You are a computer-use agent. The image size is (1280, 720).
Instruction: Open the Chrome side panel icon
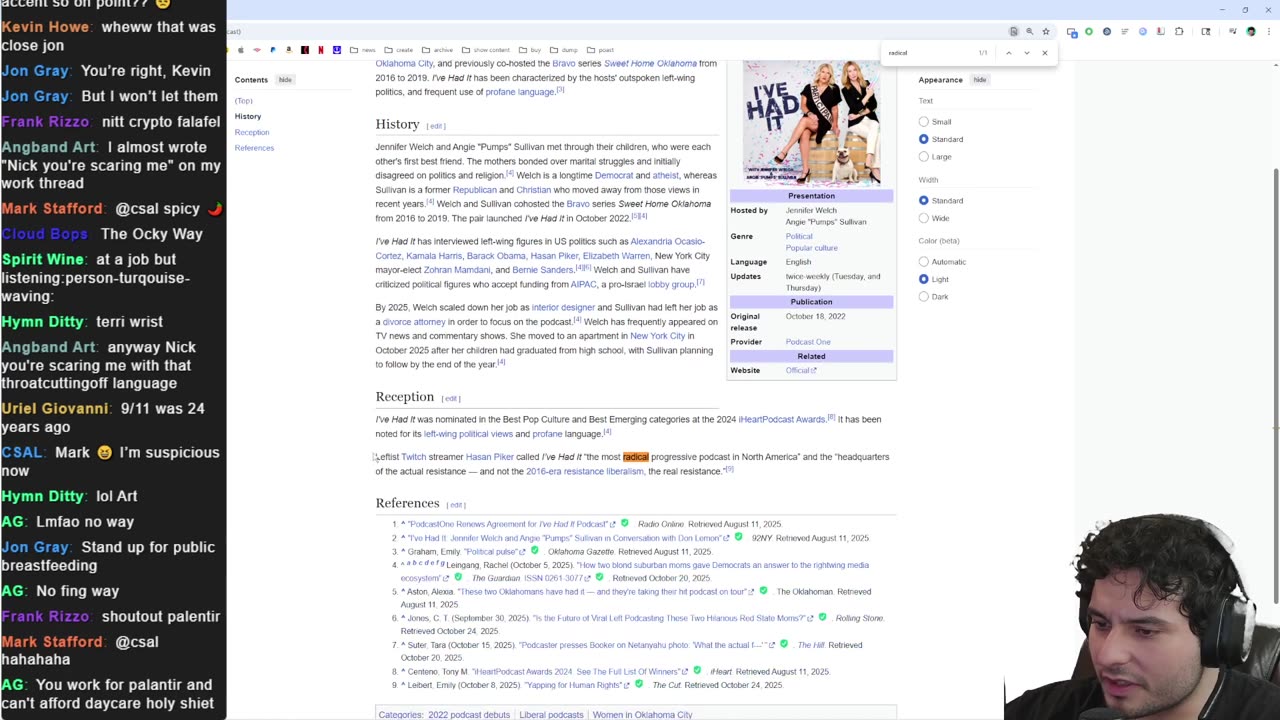[1206, 31]
